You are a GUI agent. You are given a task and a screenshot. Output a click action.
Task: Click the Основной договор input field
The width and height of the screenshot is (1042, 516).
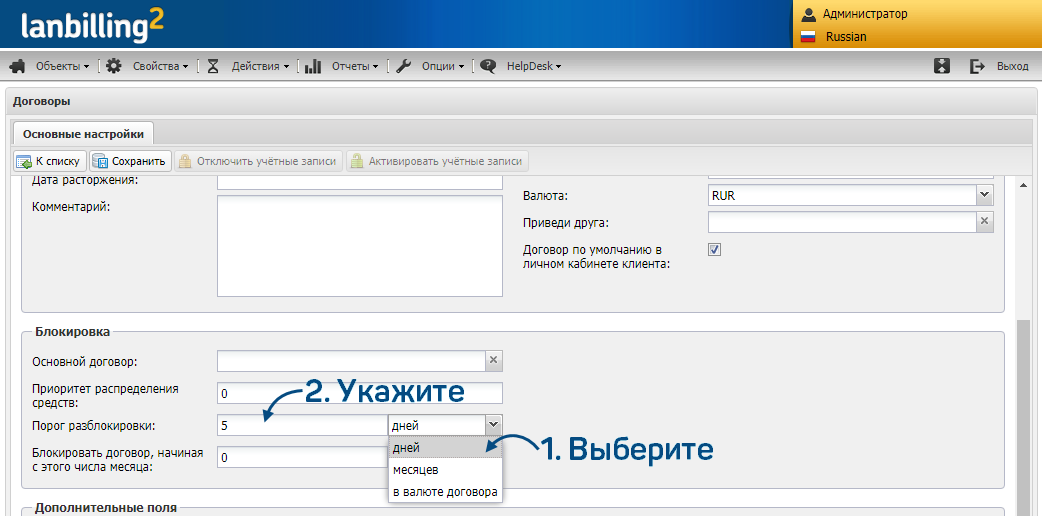(x=352, y=361)
